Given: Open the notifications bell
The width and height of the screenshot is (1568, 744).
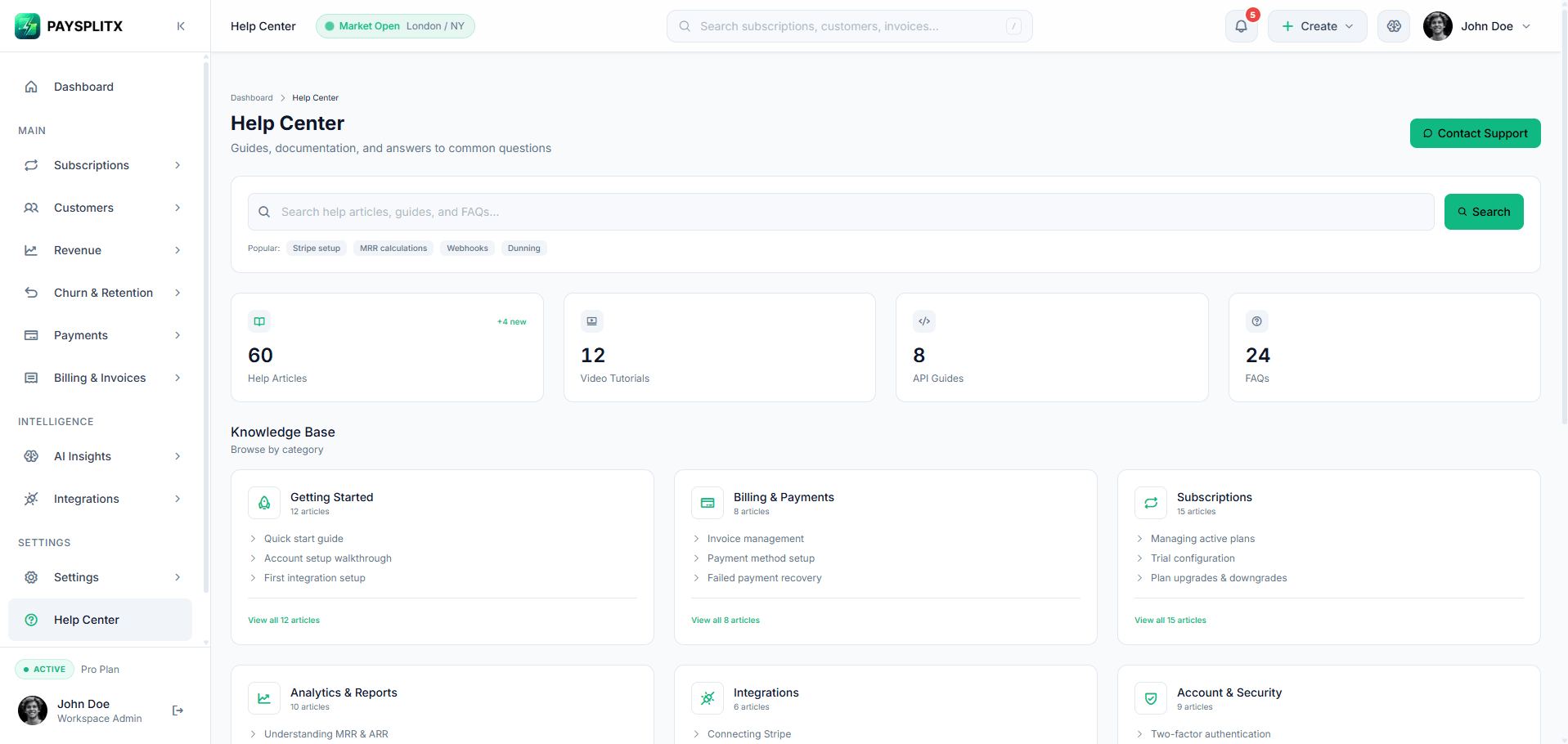Looking at the screenshot, I should coord(1241,26).
